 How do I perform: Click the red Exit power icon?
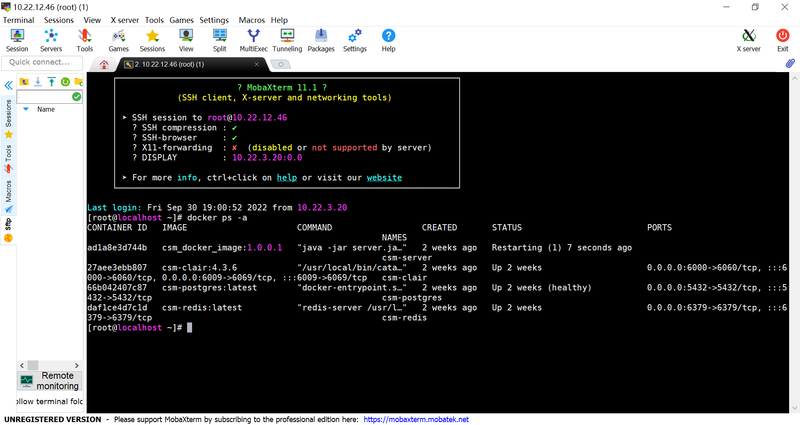tap(783, 40)
